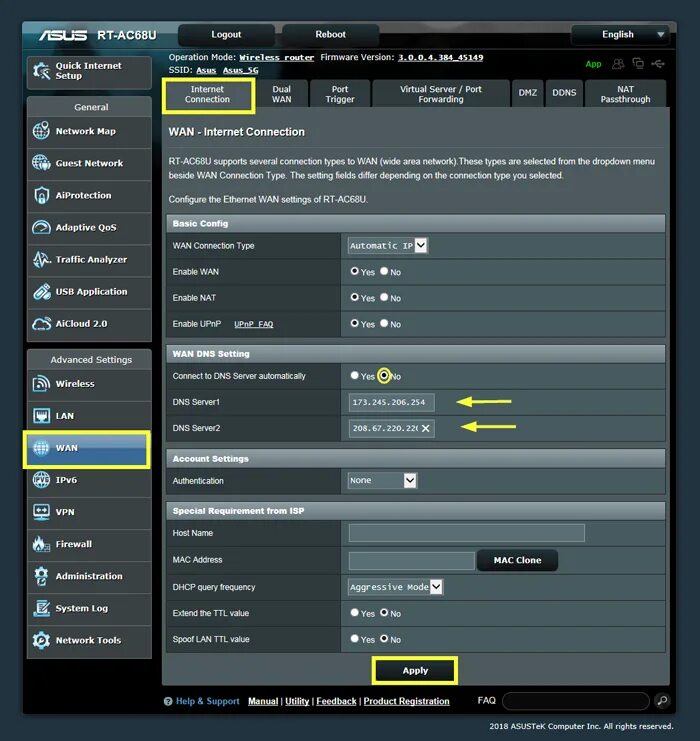Click the WAN globe icon
Image resolution: width=700 pixels, height=741 pixels.
(41, 448)
